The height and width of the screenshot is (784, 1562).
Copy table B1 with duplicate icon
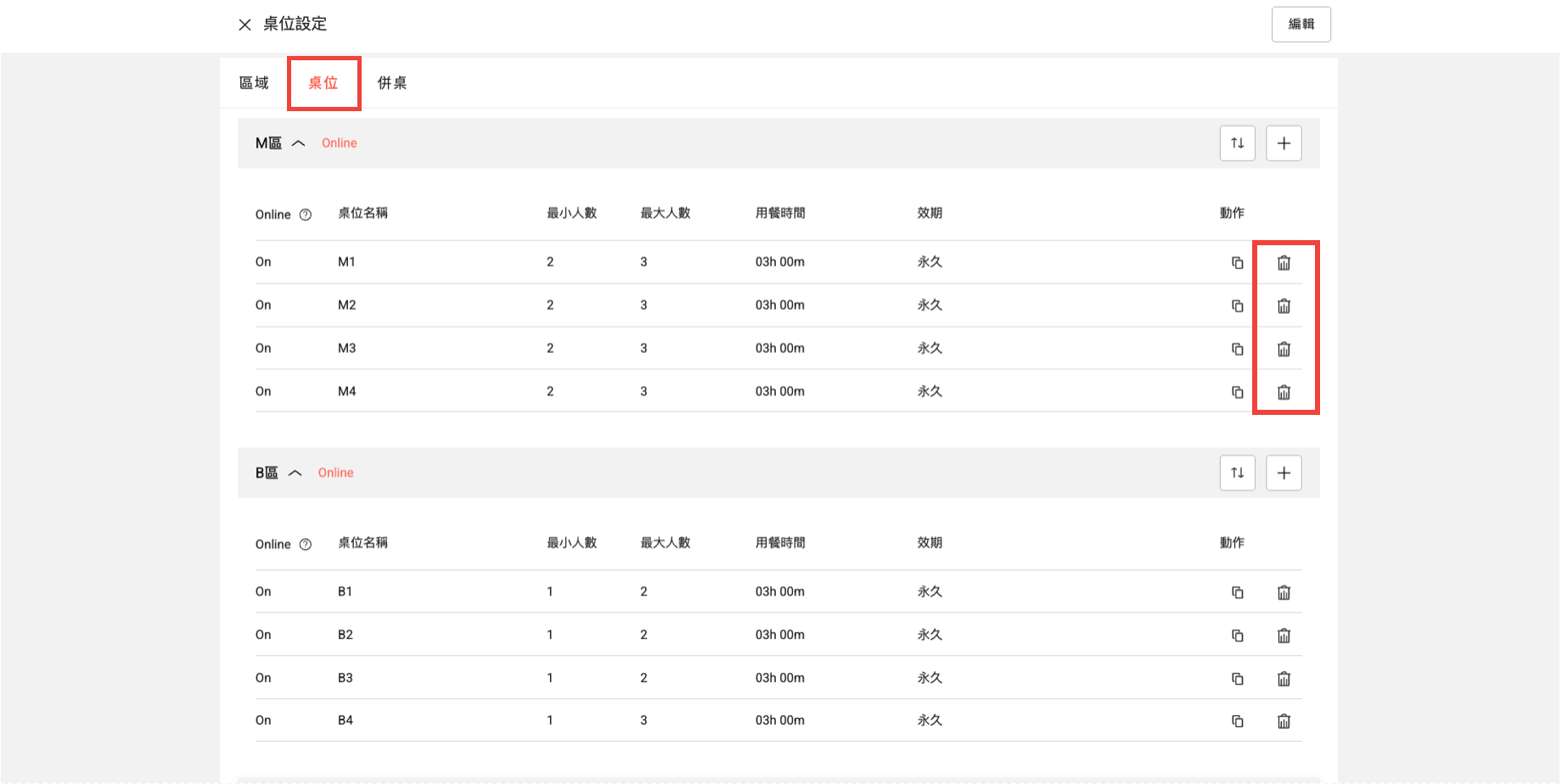coord(1237,592)
